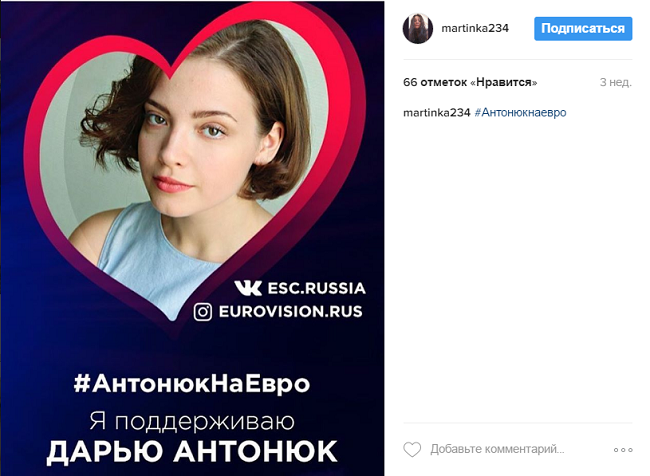Click the Я поддерживаю text line
The width and height of the screenshot is (650, 476).
pyautogui.click(x=192, y=422)
